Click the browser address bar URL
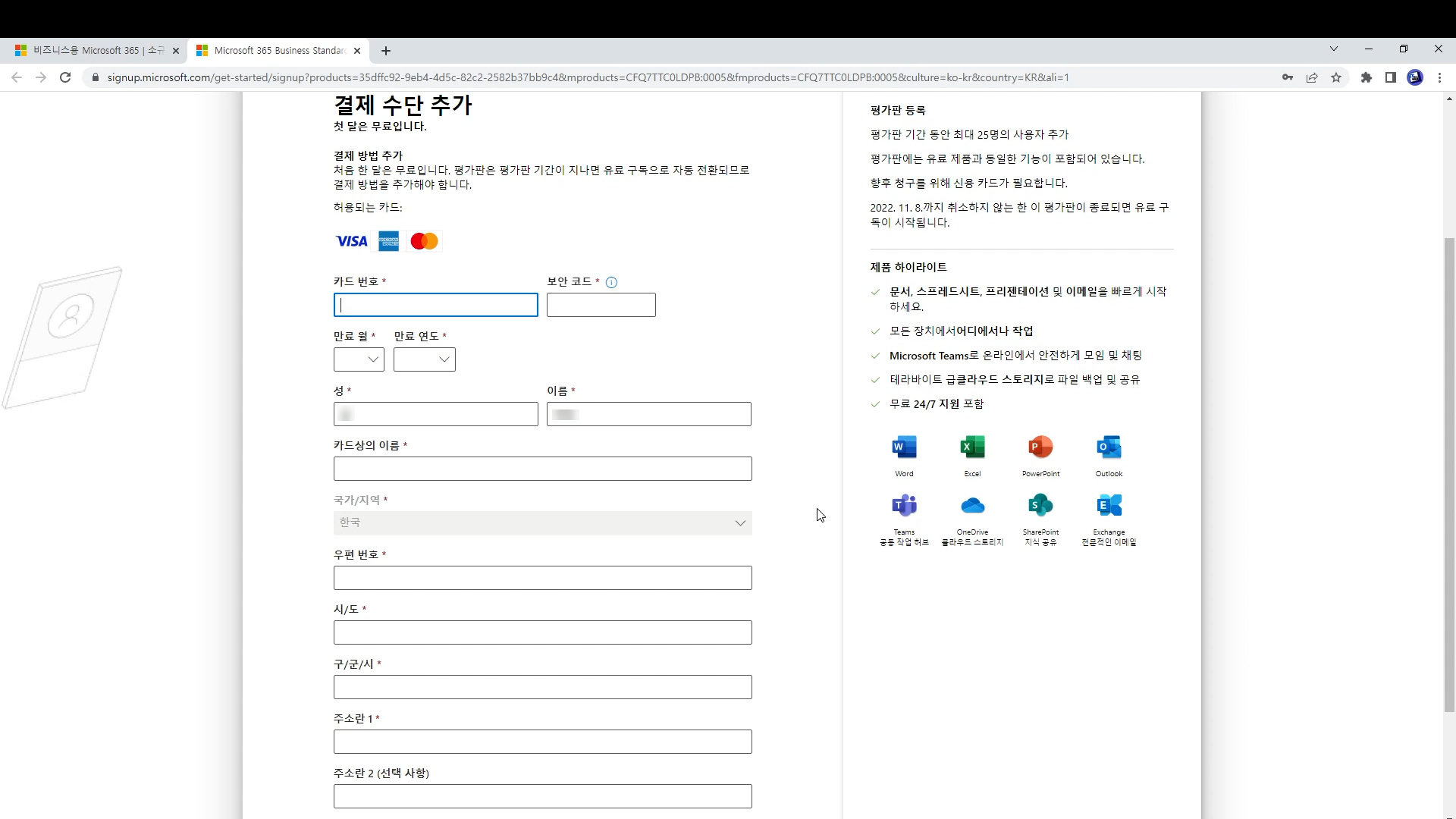This screenshot has height=819, width=1456. [588, 77]
